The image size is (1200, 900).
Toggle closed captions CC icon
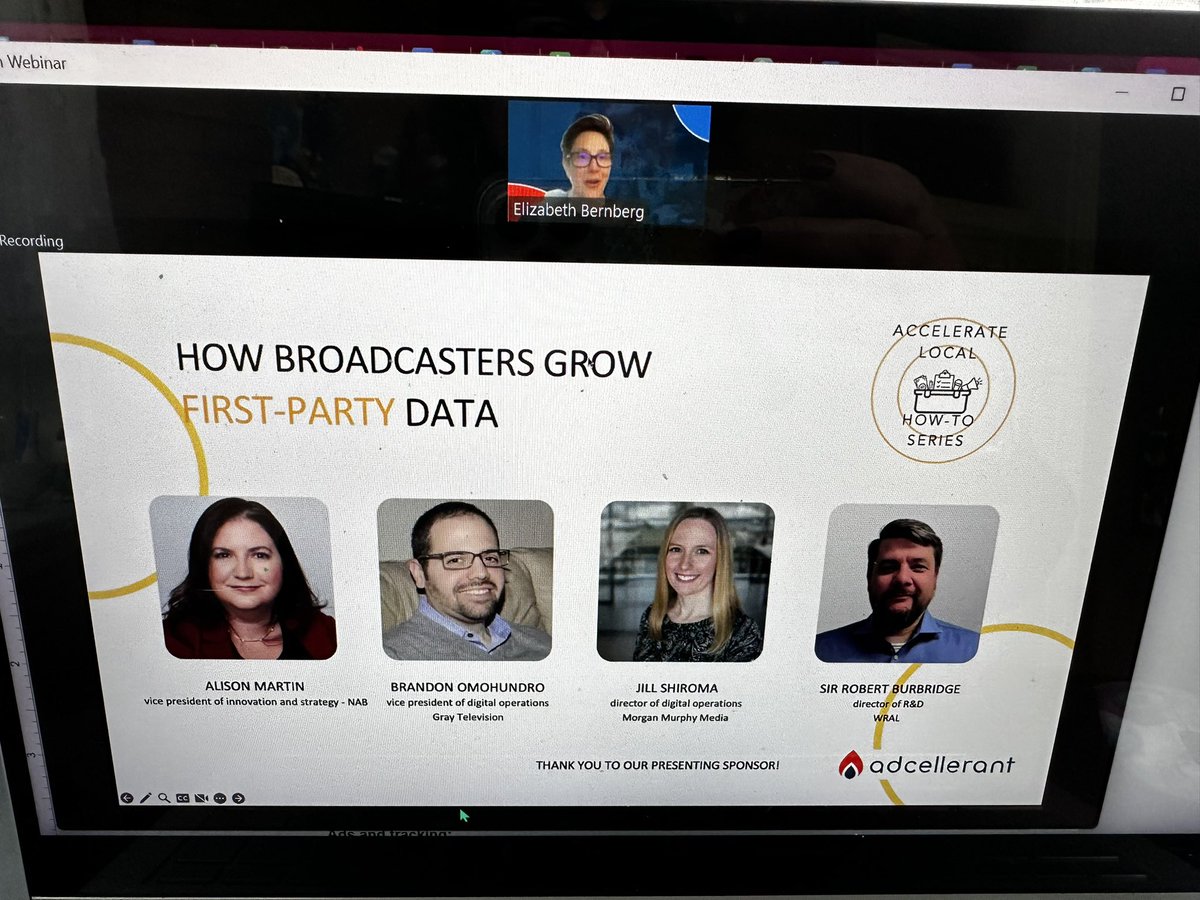coord(182,798)
